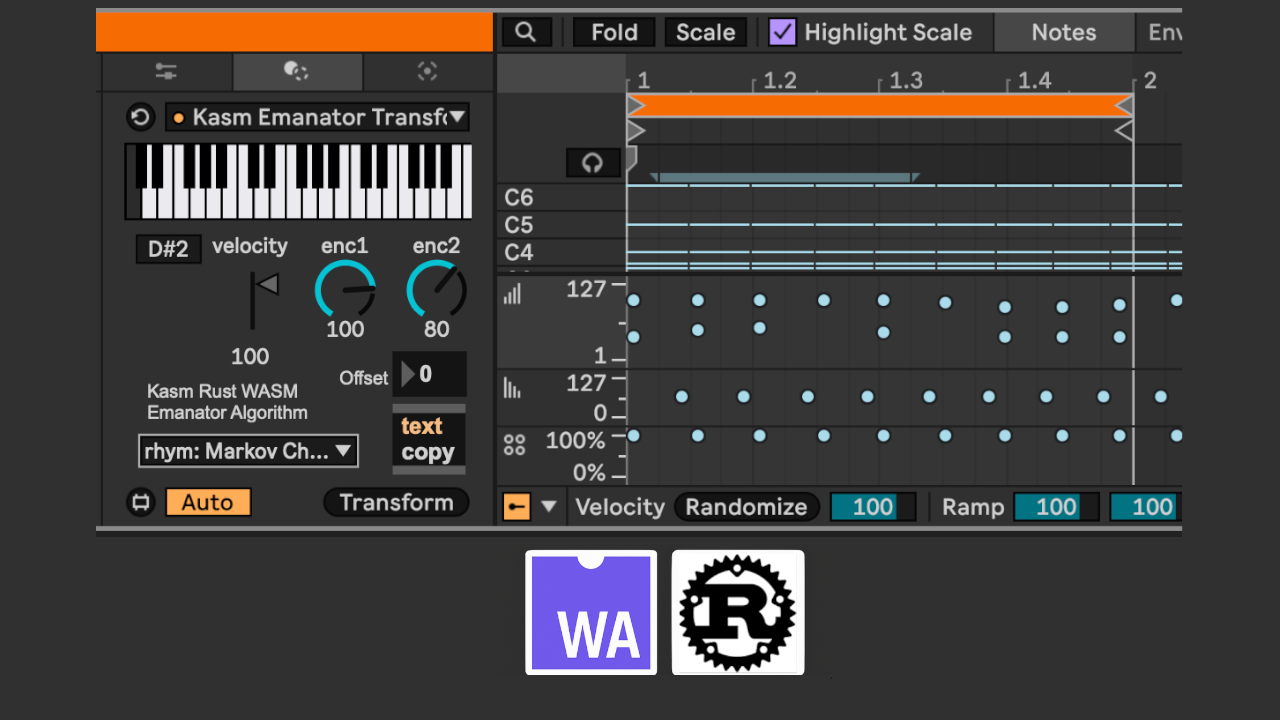Screen dimensions: 1280x720
Task: Switch to the Notes tab
Action: (x=1064, y=32)
